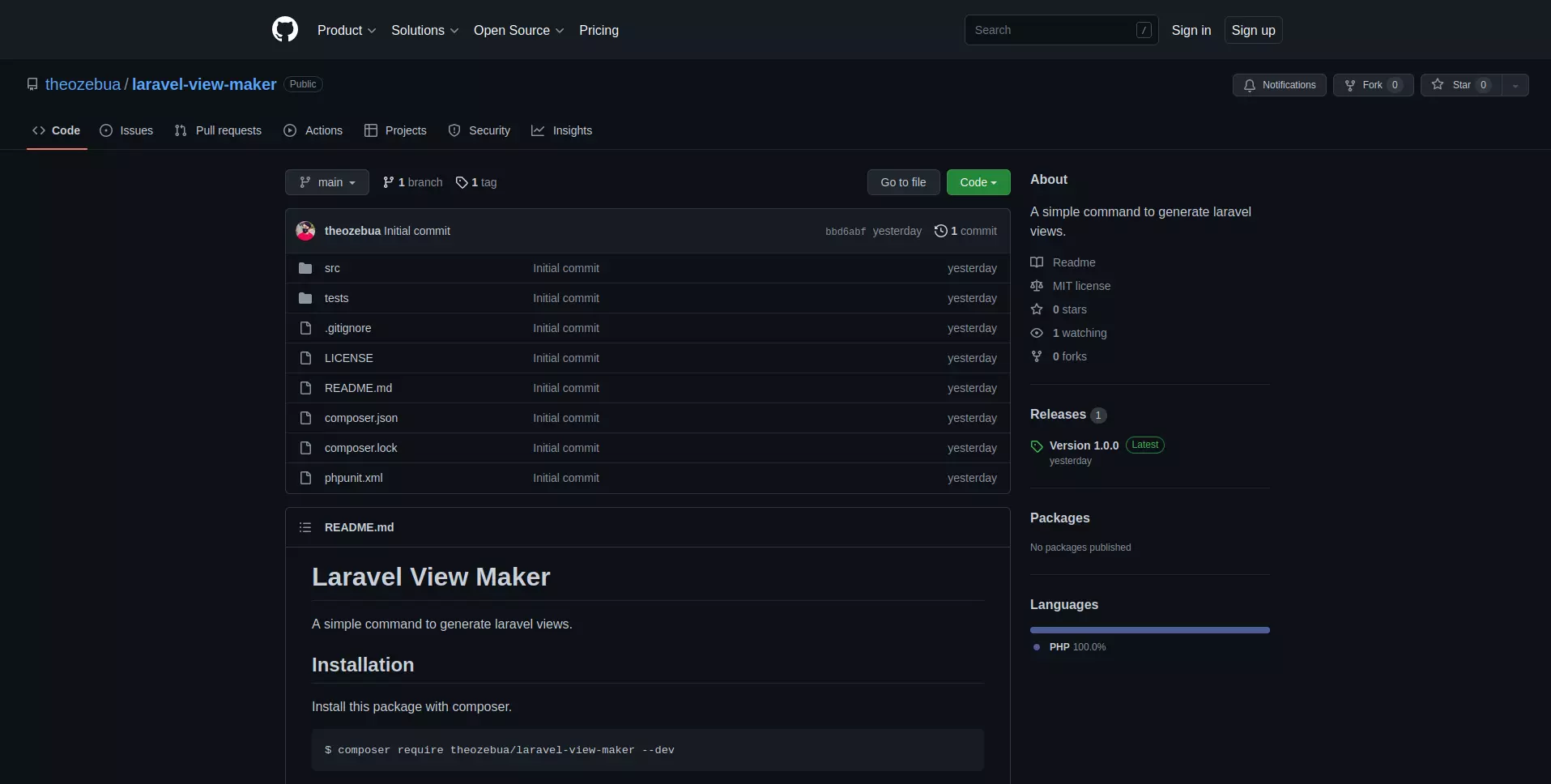The width and height of the screenshot is (1551, 784).
Task: Open the Security tab
Action: coord(479,130)
